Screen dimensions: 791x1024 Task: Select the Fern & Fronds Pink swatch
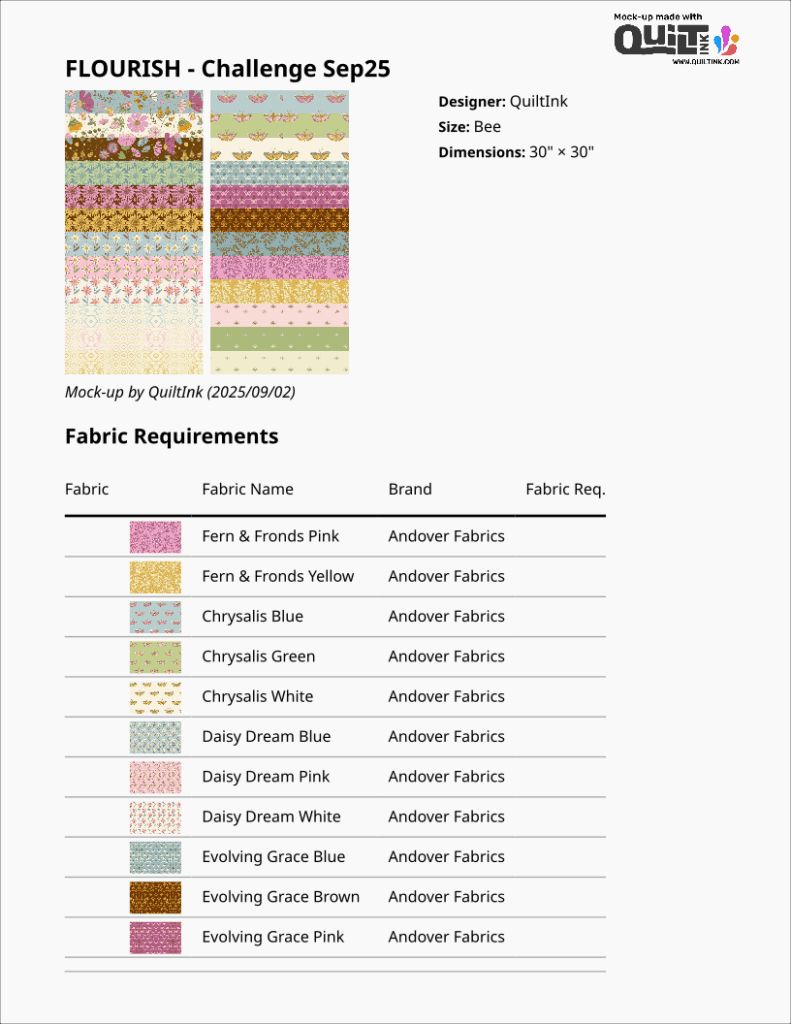[x=155, y=537]
